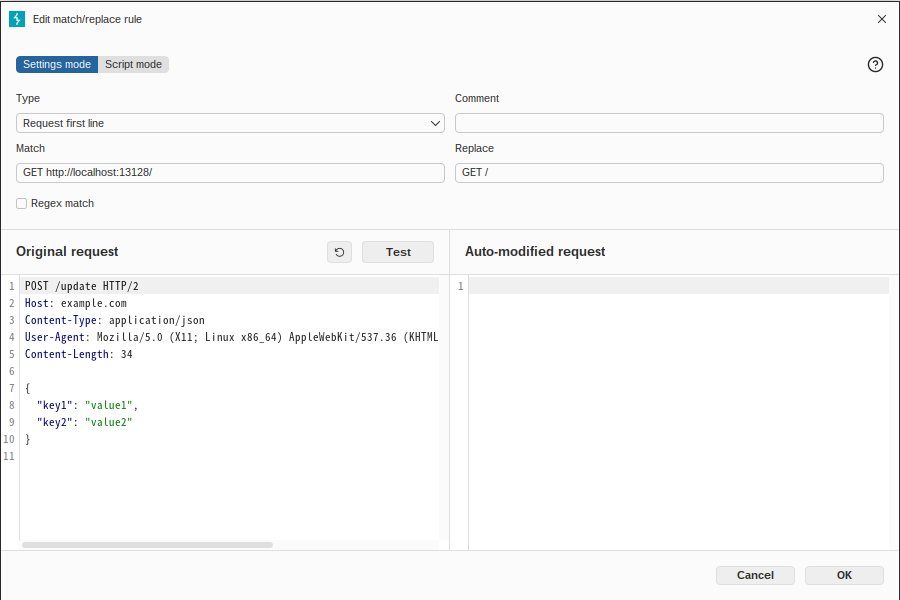Open the help question mark icon
Screen dimensions: 900x600
[875, 64]
